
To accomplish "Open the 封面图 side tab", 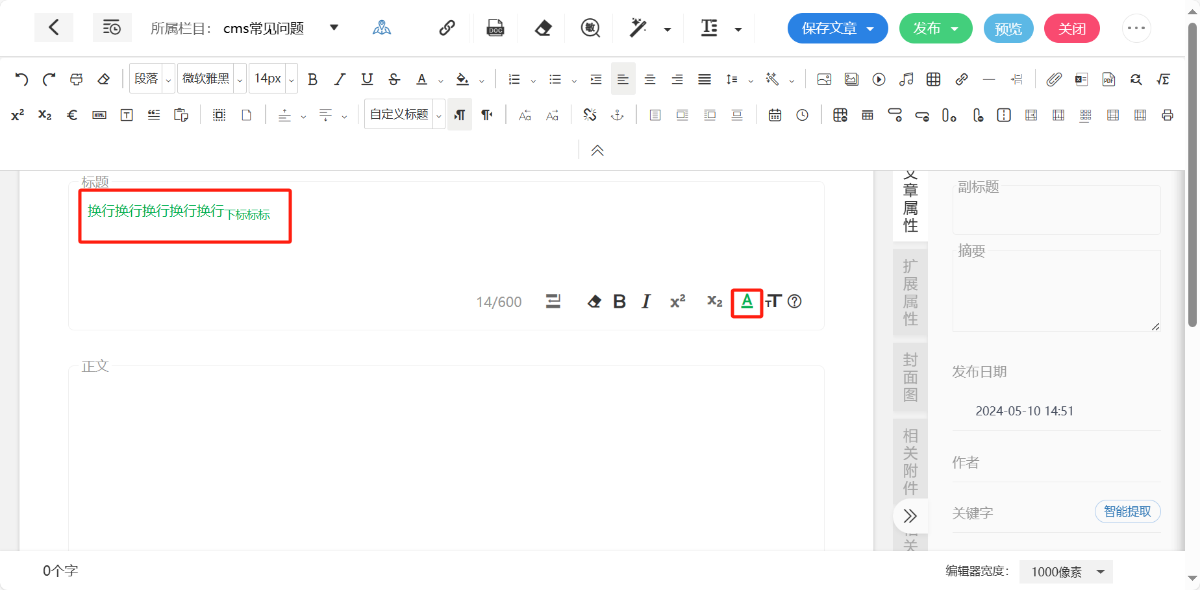I will coord(910,377).
